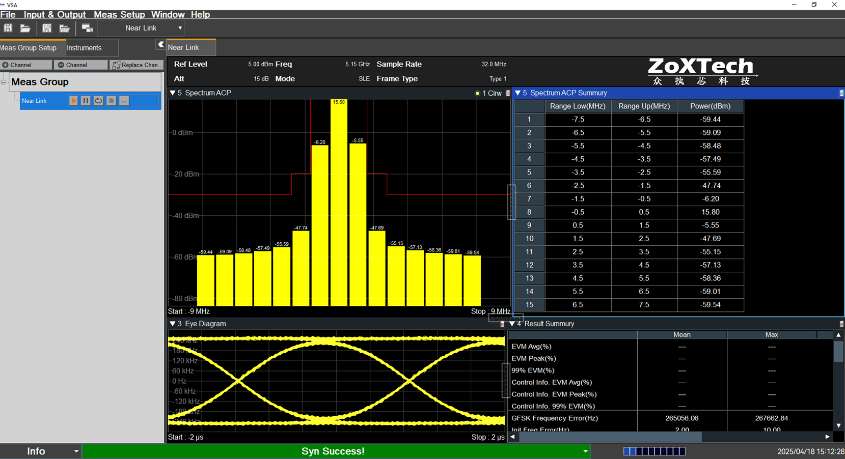Click the Ref Level value 5.00 dBm
Screen dimensions: 845x459
260,64
